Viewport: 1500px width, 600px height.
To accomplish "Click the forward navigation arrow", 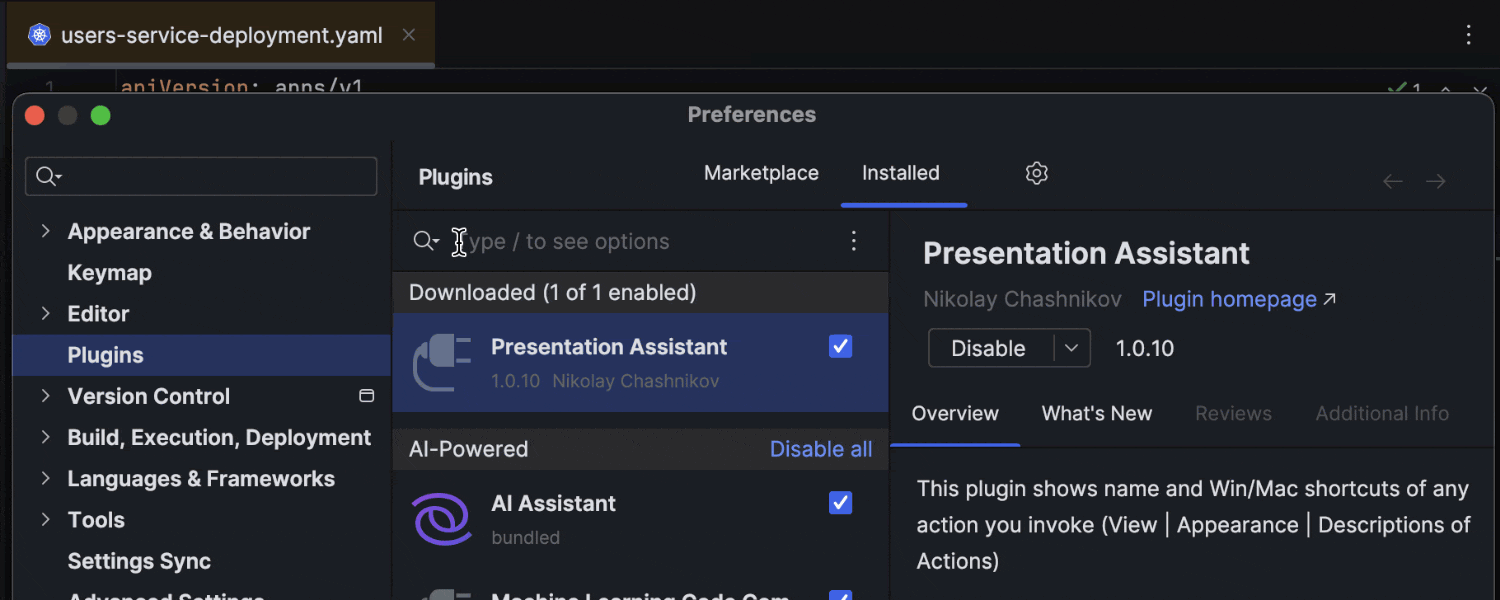I will pos(1436,181).
